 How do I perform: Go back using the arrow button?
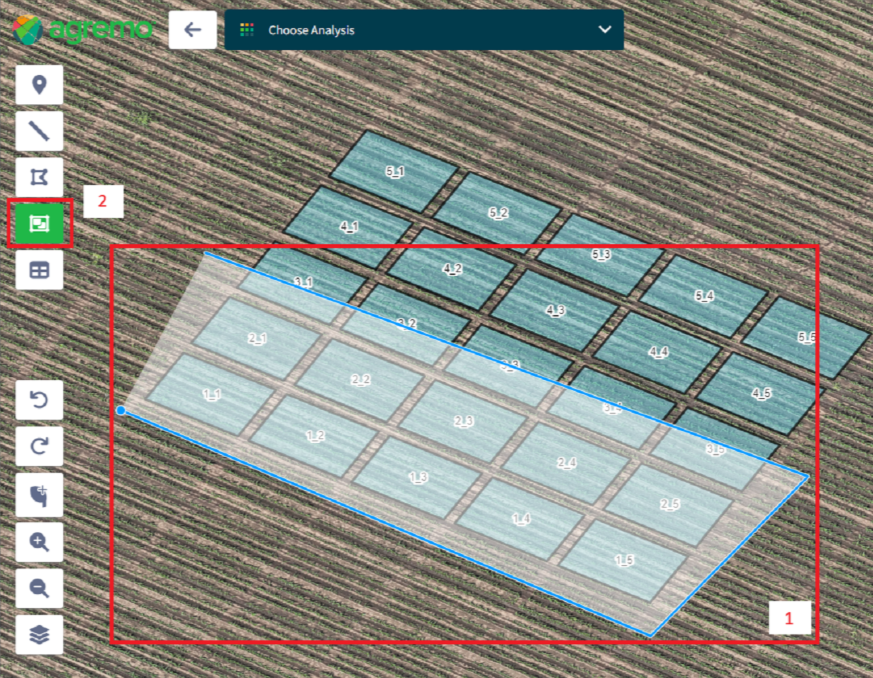[x=193, y=30]
